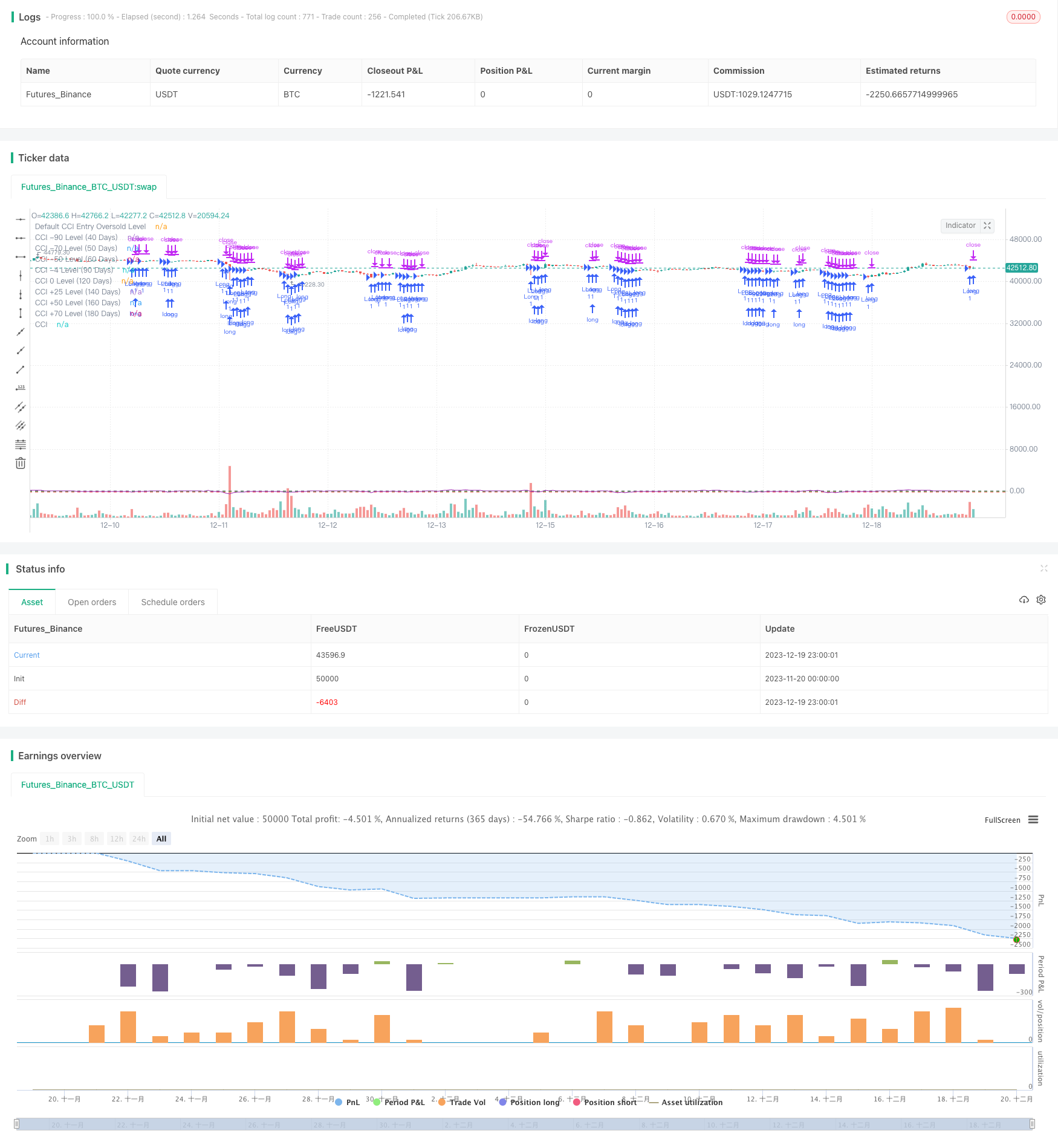Toggle the Position short legend series
The image size is (1058, 1148).
[x=605, y=1102]
